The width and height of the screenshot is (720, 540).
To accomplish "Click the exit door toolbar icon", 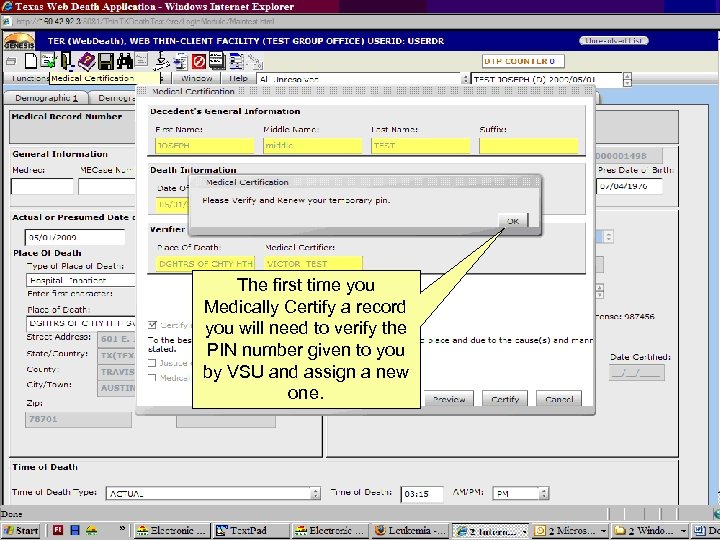I will (67, 61).
